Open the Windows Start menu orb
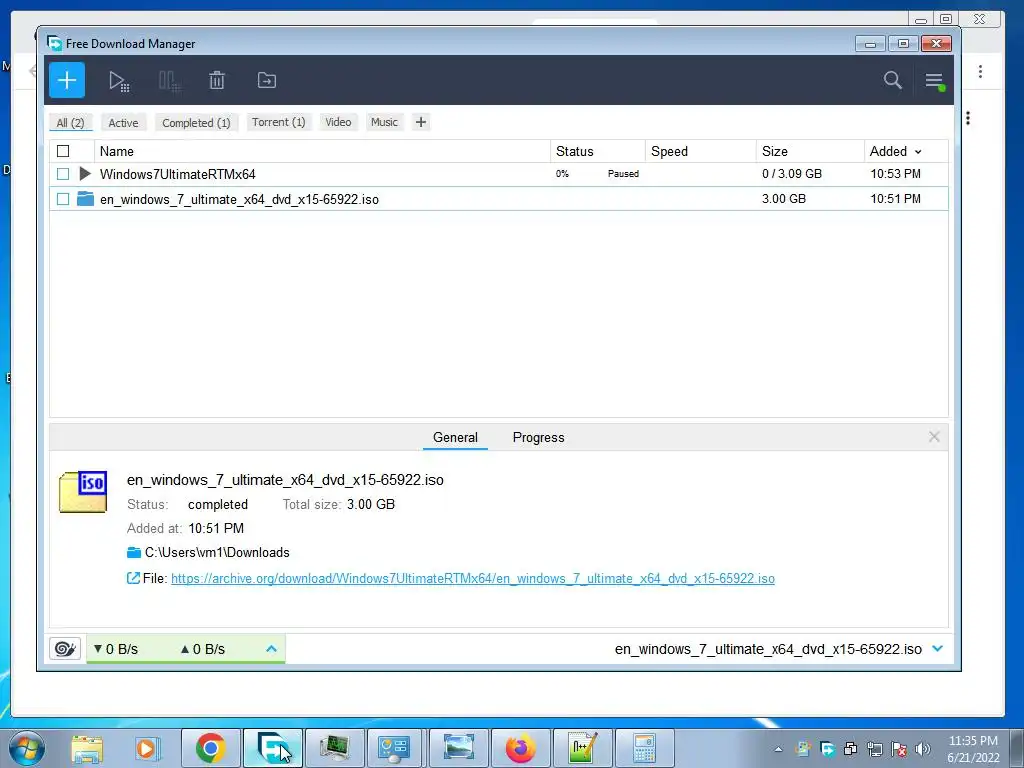Screen dimensions: 1024x768 coord(27,748)
